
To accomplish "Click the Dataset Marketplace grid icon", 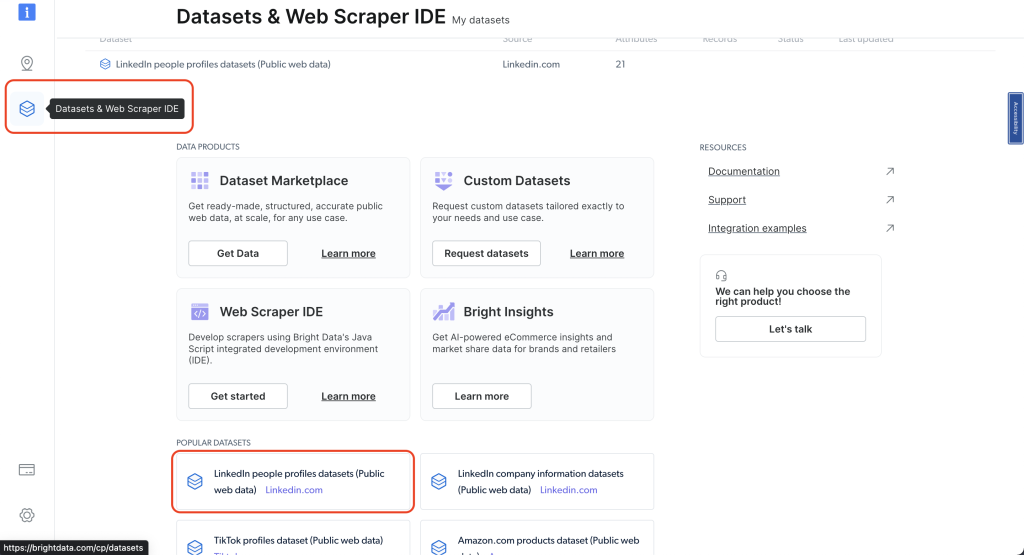I will pos(199,181).
